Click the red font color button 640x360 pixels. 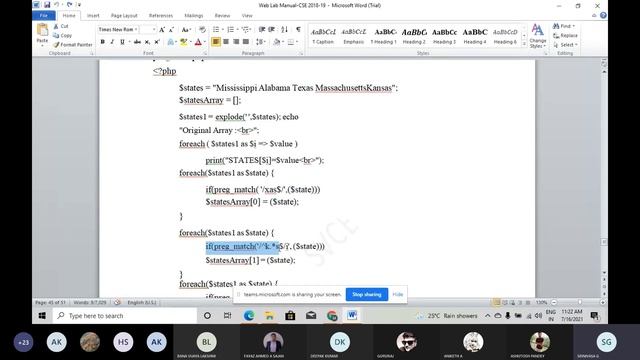click(x=198, y=42)
